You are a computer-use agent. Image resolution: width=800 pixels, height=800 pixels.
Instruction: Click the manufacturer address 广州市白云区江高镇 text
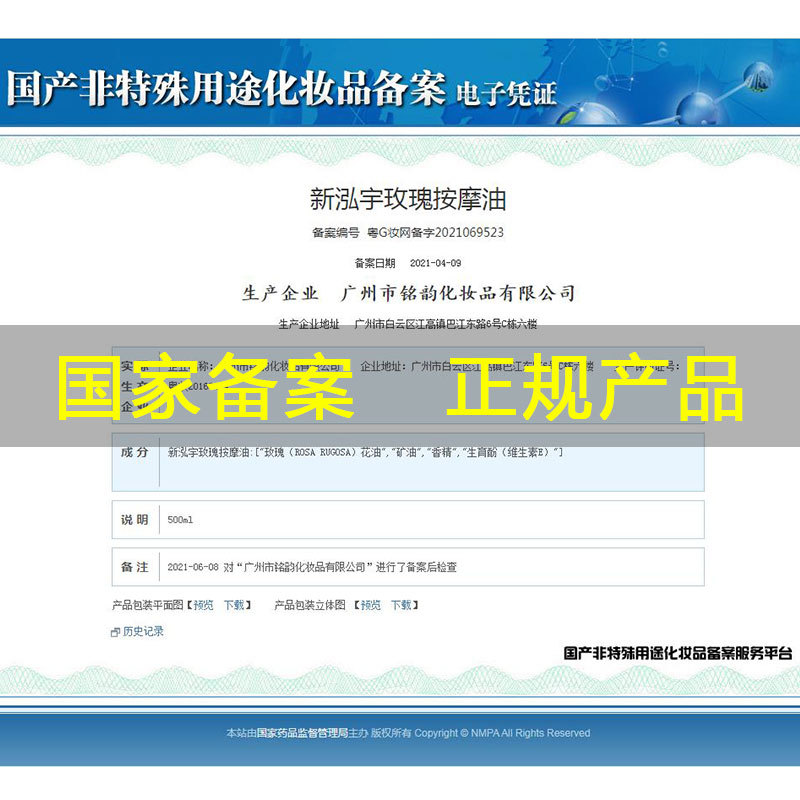[x=446, y=324]
